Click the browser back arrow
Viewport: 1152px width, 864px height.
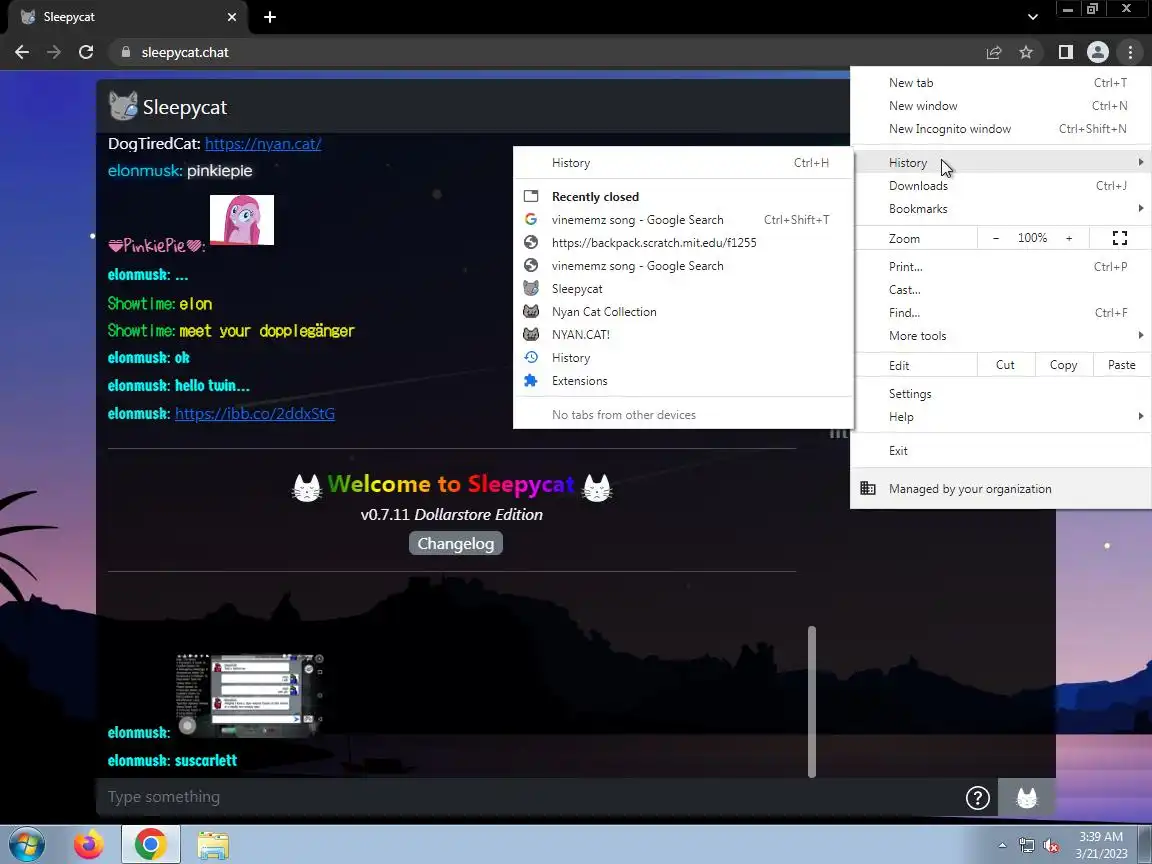pos(22,52)
